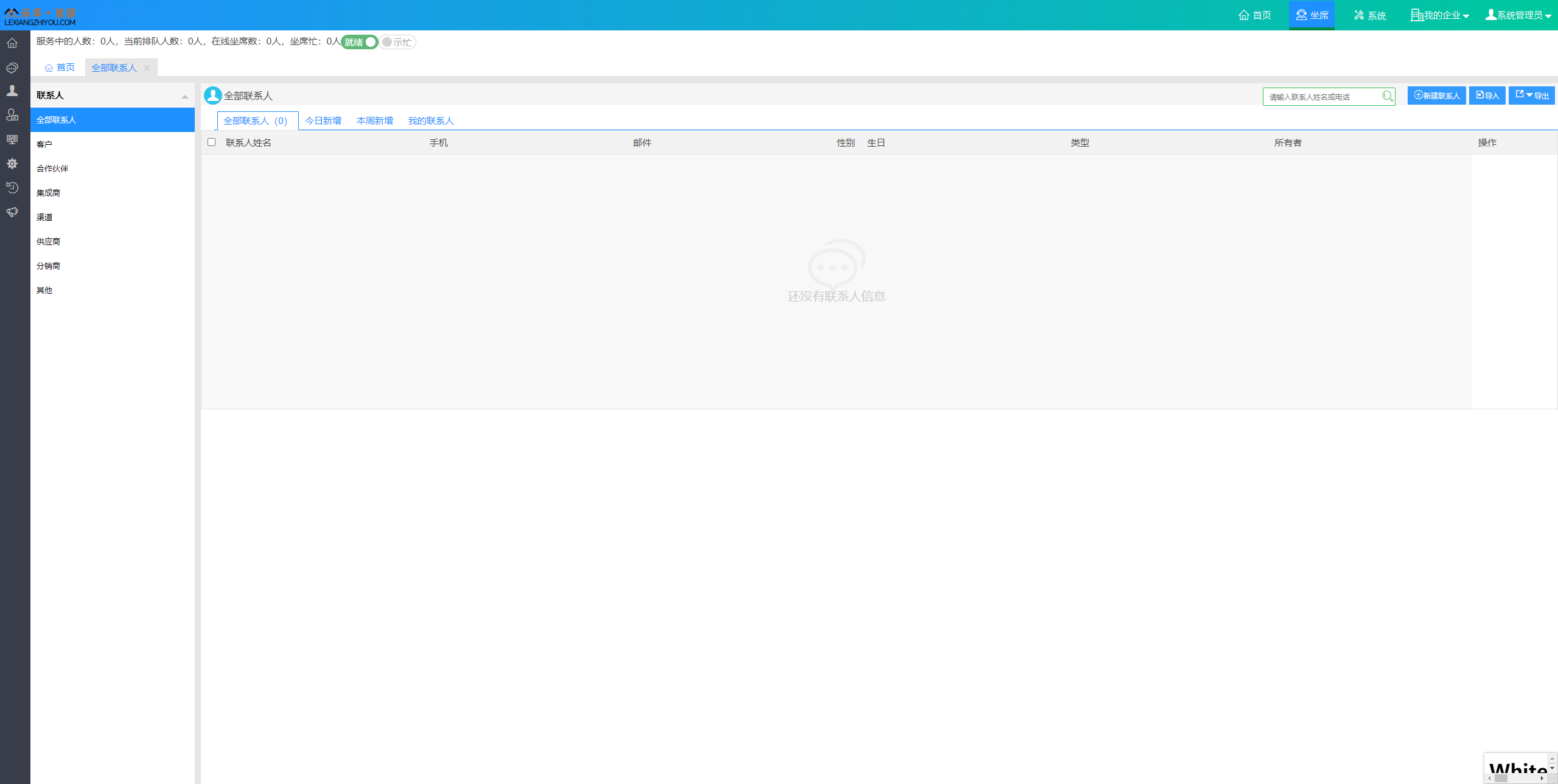The width and height of the screenshot is (1558, 784).
Task: Open the history clock sidebar icon
Action: click(12, 188)
